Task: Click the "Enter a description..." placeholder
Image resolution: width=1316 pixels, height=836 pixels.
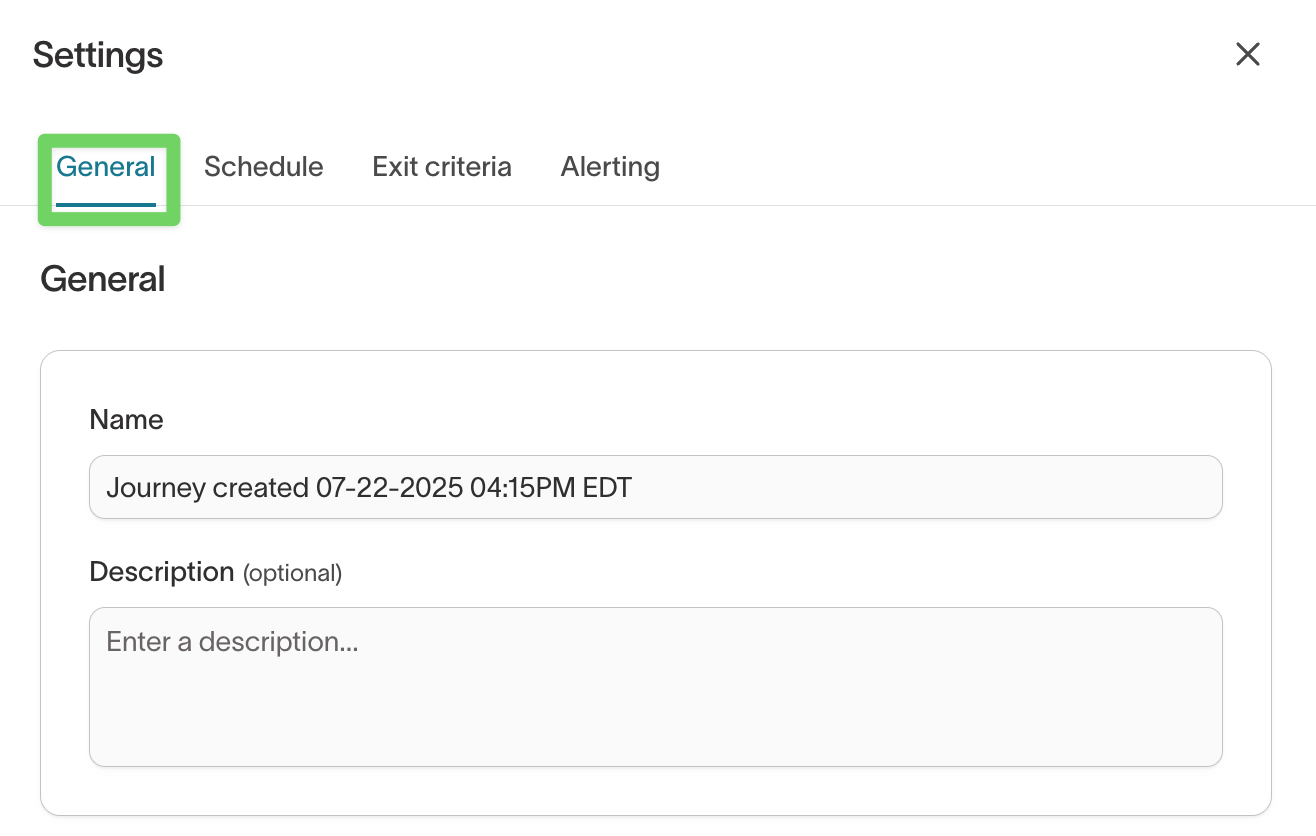Action: (232, 642)
